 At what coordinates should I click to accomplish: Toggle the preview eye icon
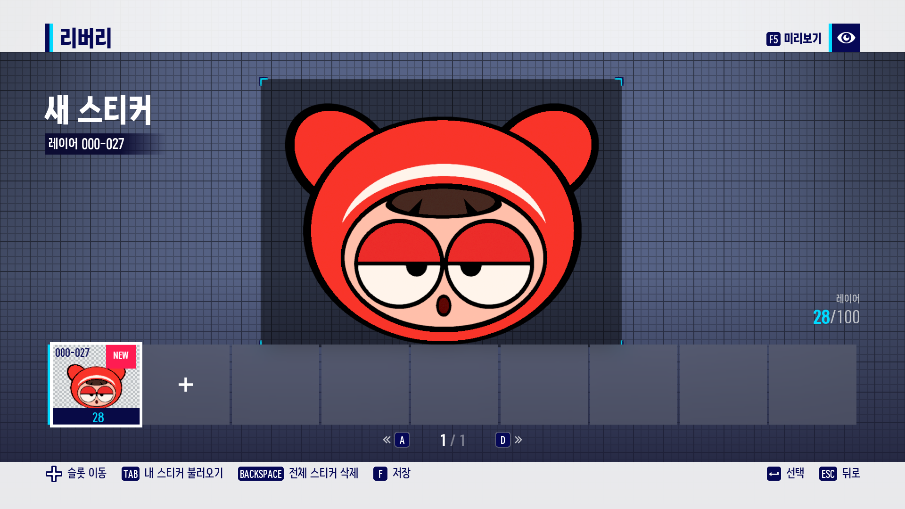tap(846, 38)
